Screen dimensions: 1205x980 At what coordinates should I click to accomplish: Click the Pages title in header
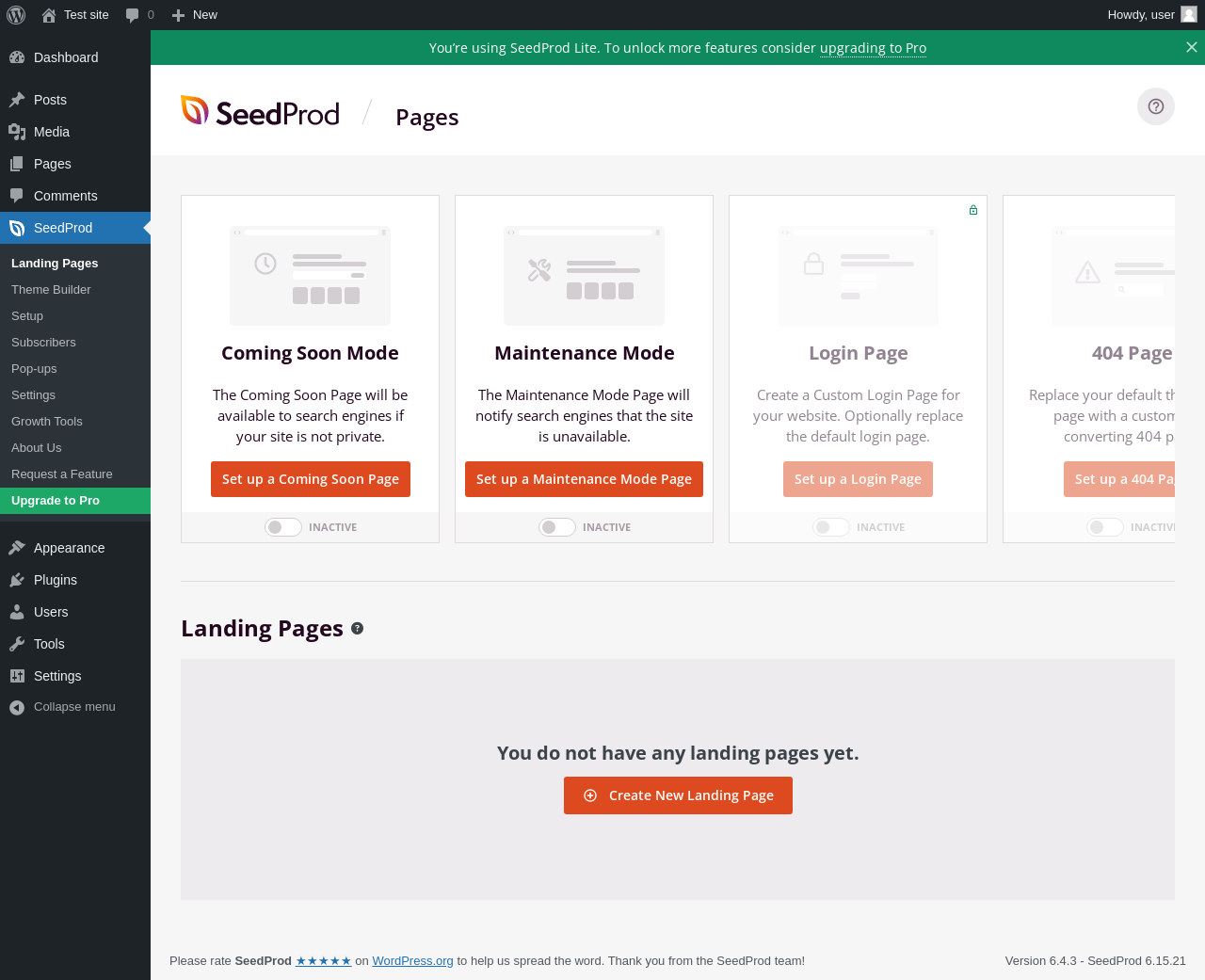[427, 117]
